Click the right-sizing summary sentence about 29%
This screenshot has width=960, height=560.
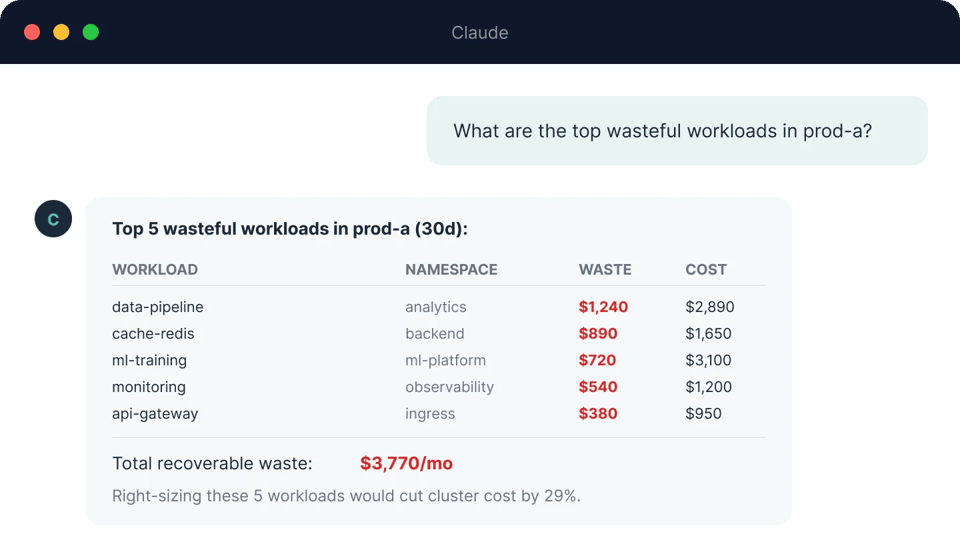click(x=346, y=496)
